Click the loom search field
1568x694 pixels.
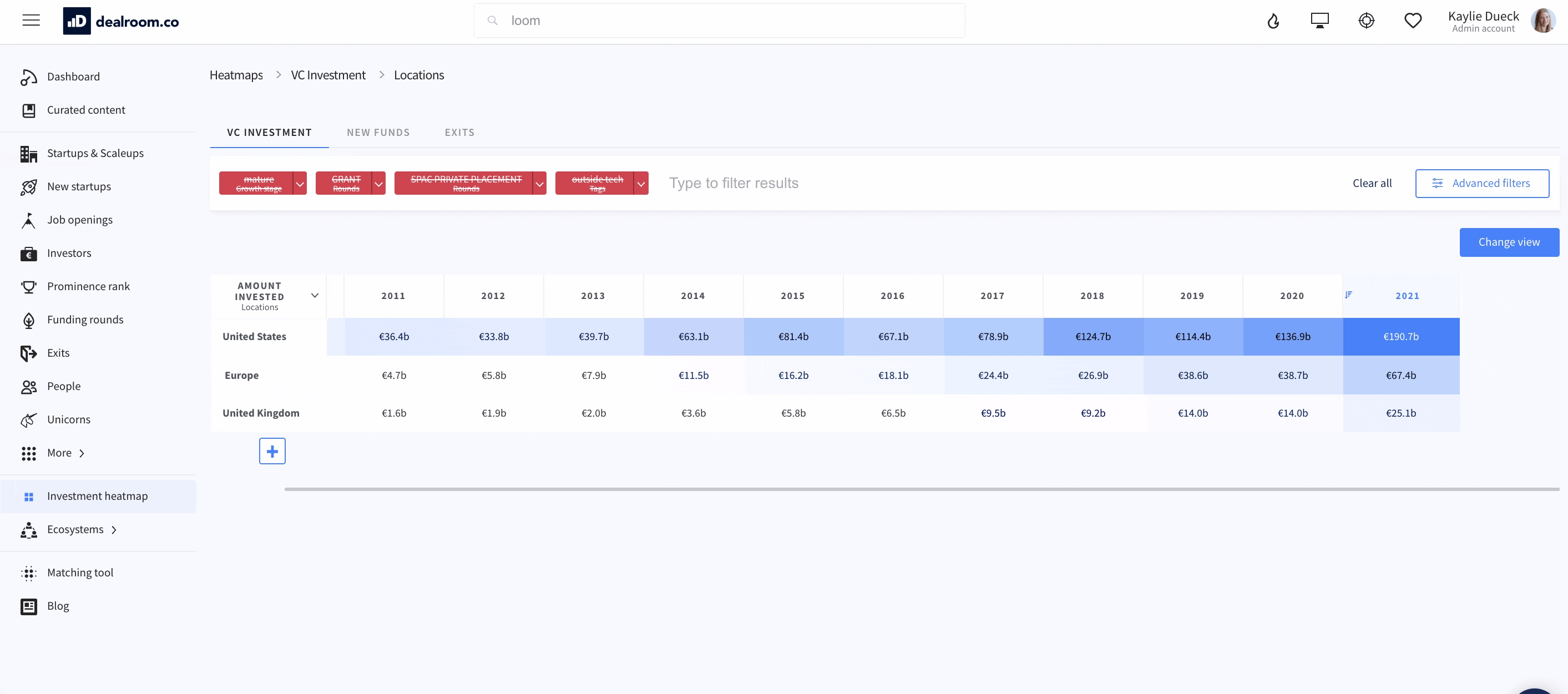click(x=720, y=21)
